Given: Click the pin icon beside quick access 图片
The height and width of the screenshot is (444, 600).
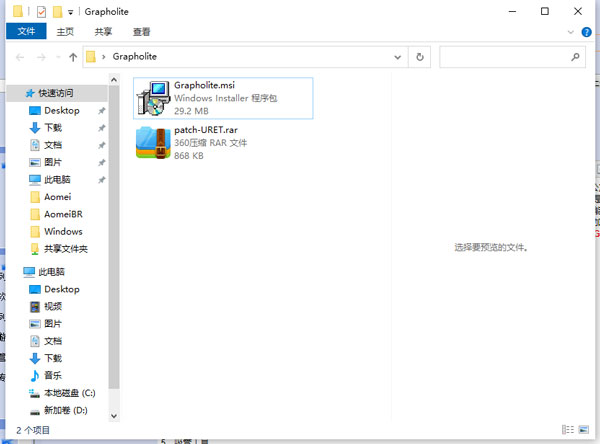Looking at the screenshot, I should point(101,163).
